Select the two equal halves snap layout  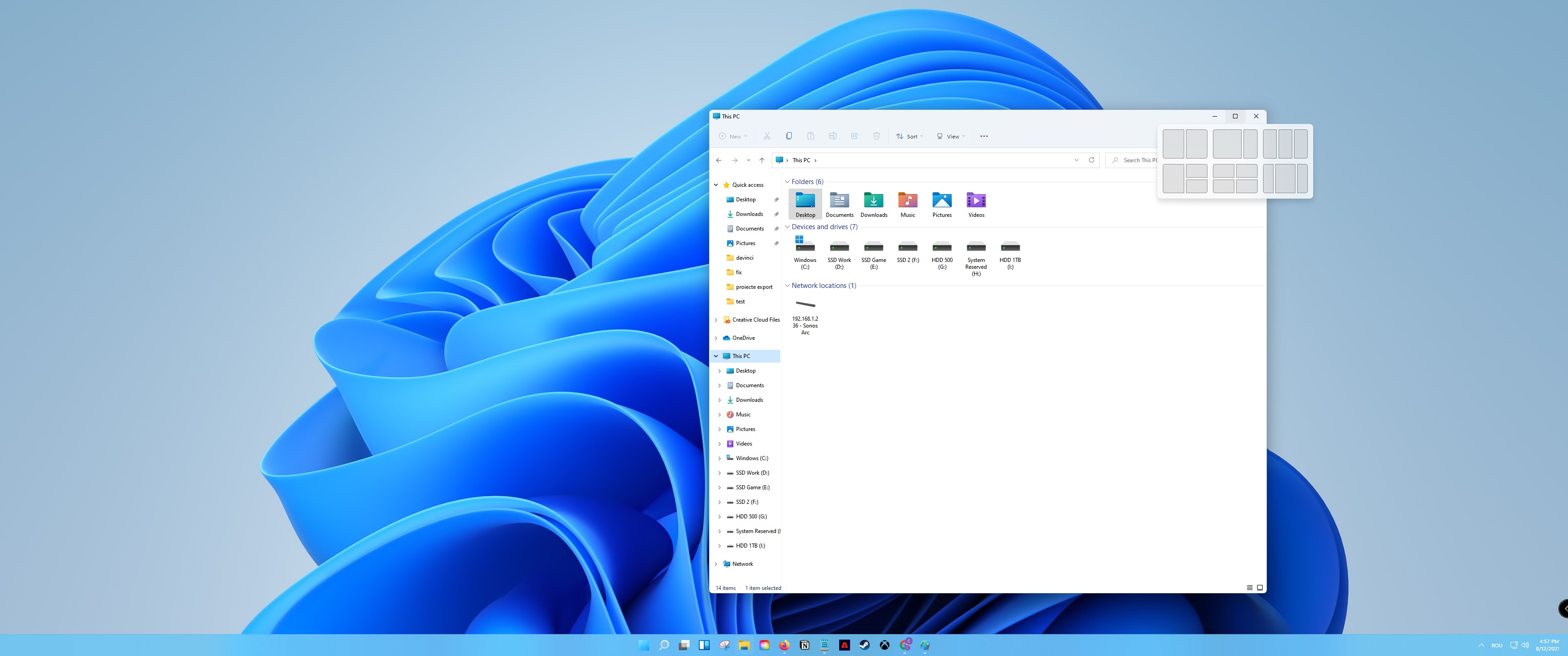[1173, 144]
